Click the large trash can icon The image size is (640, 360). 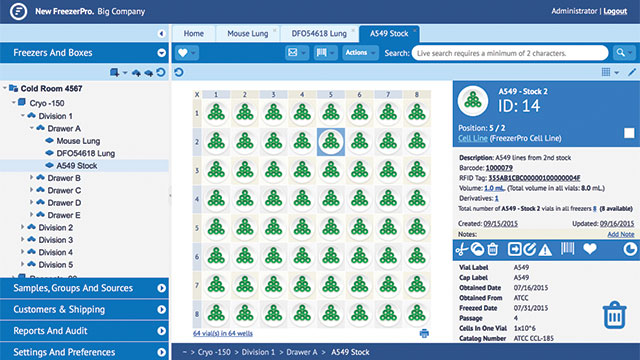pos(614,315)
